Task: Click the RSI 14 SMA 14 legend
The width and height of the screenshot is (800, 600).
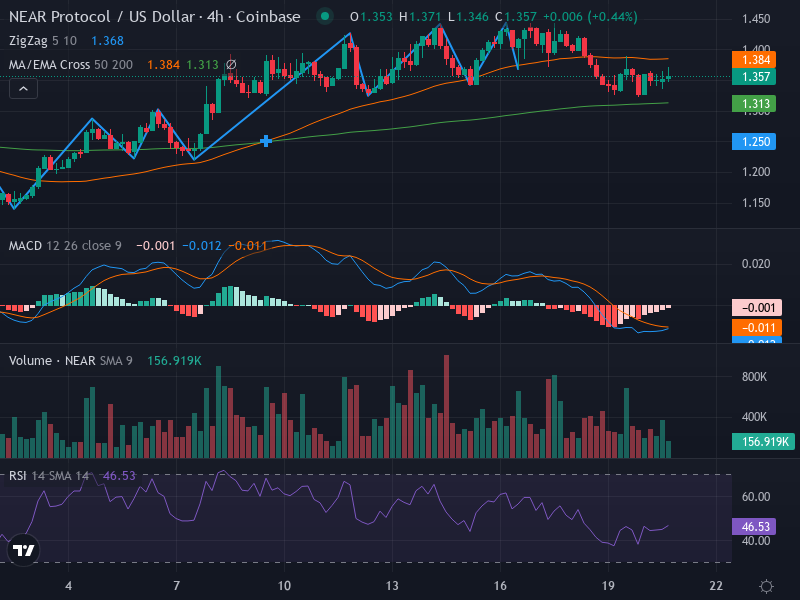Action: [x=49, y=476]
